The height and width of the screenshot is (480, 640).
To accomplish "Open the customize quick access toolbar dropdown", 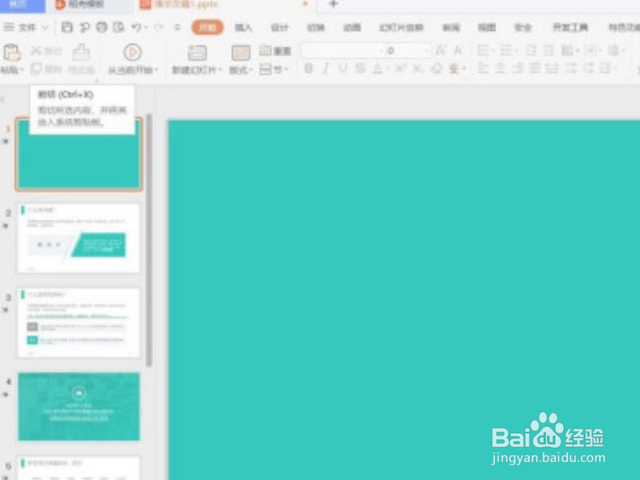I will 177,27.
